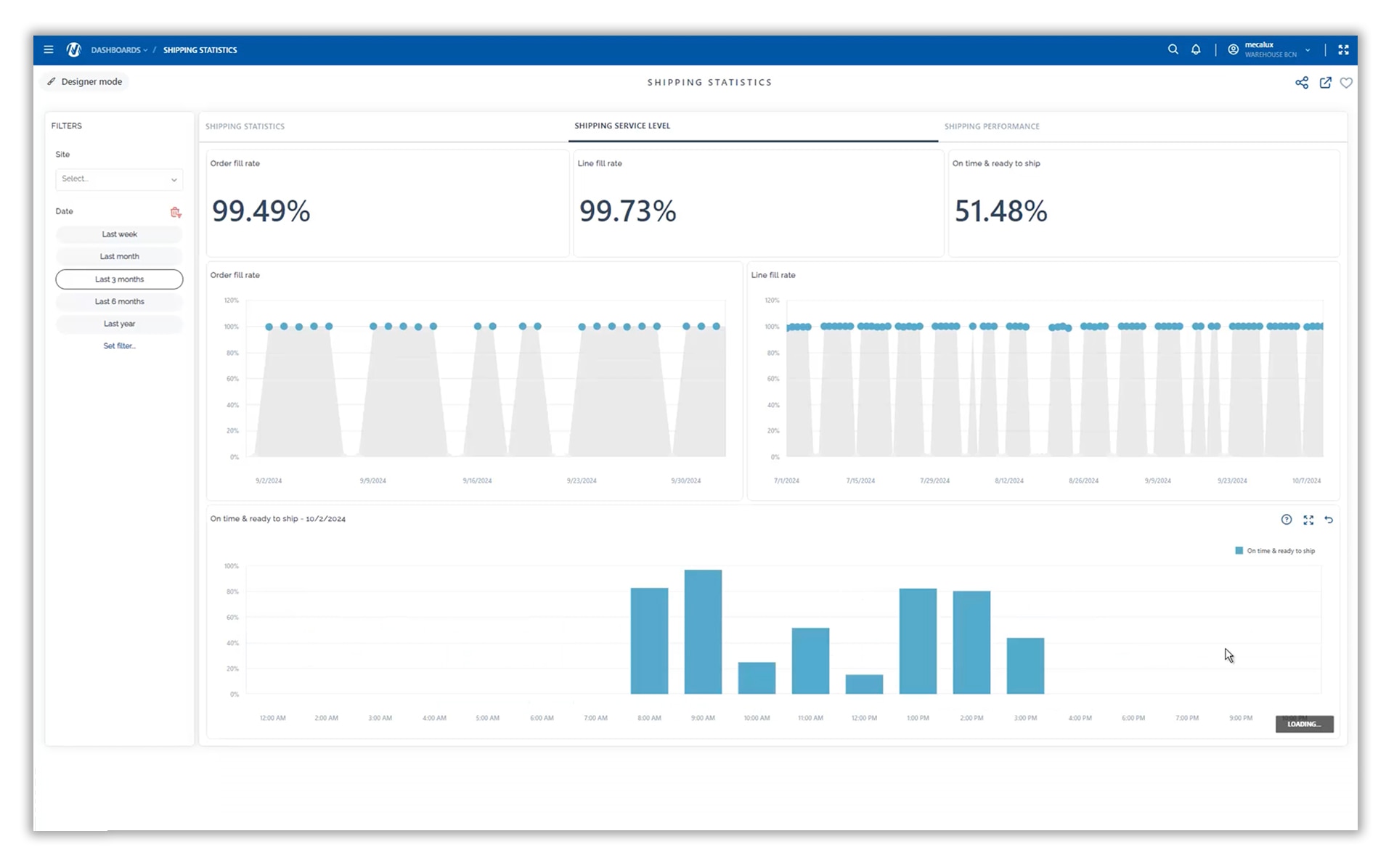
Task: Toggle fullscreen mode in the top bar
Action: click(x=1343, y=49)
